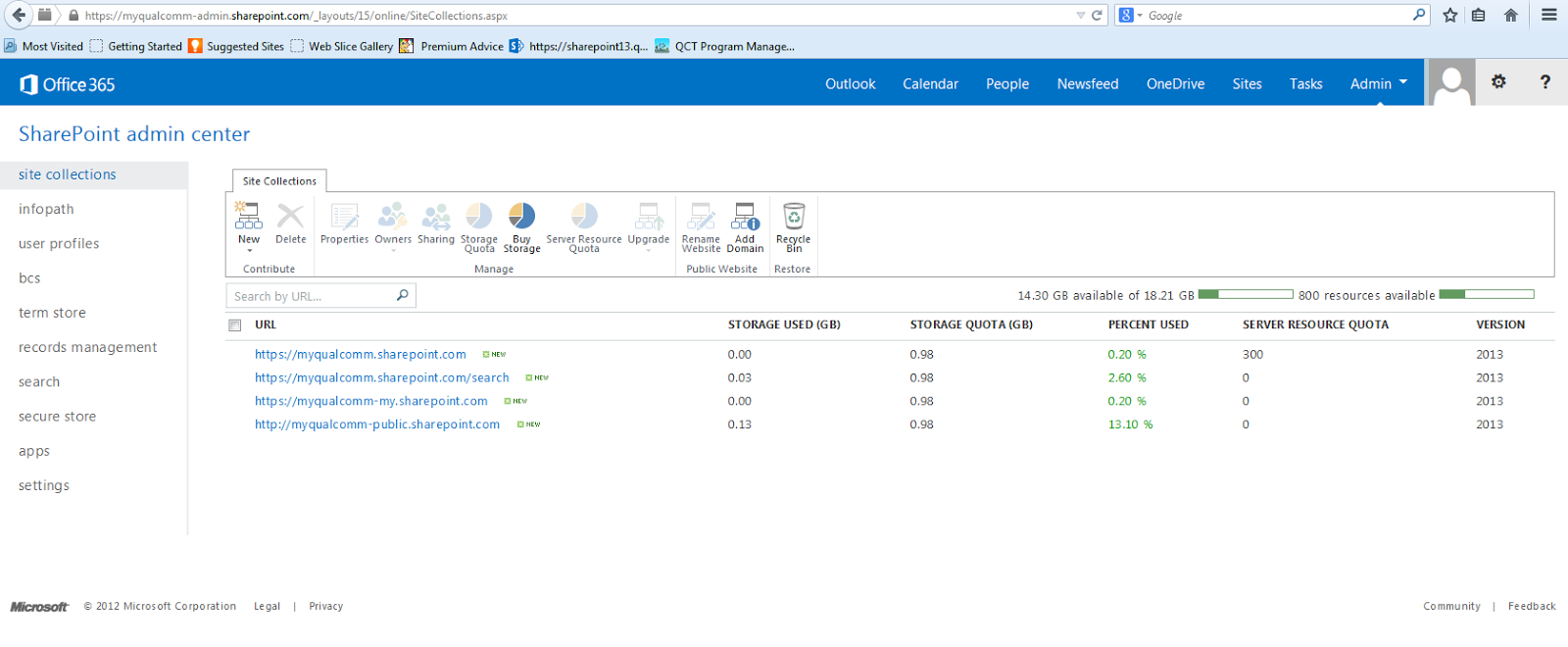Click the New site collection icon
The width and height of the screenshot is (1568, 647).
248,216
